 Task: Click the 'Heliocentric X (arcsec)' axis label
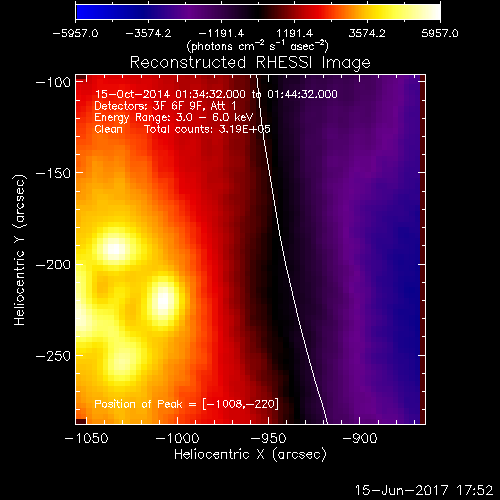(x=250, y=455)
